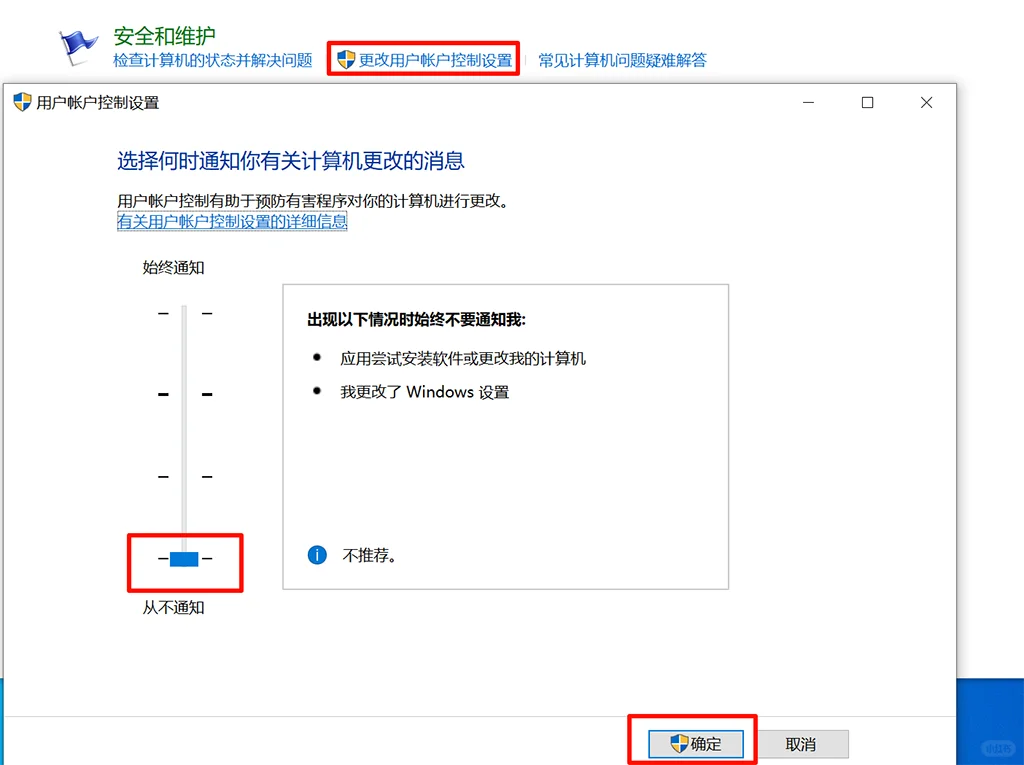
Task: Click the 从不通知 bottom slider position
Action: (x=185, y=558)
